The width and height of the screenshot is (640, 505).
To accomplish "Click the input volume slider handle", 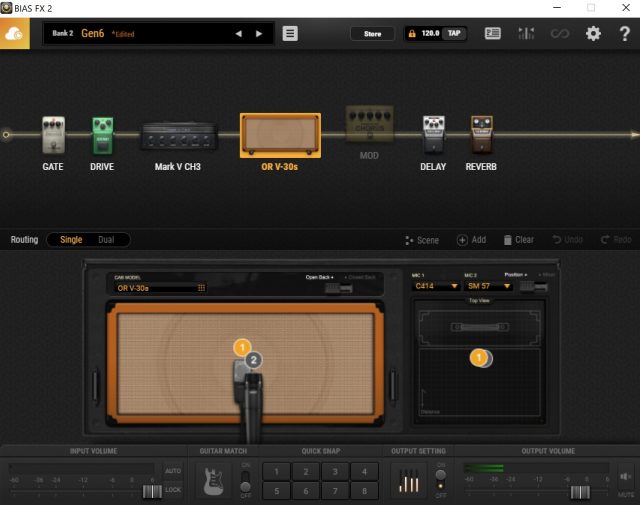I will tap(152, 491).
